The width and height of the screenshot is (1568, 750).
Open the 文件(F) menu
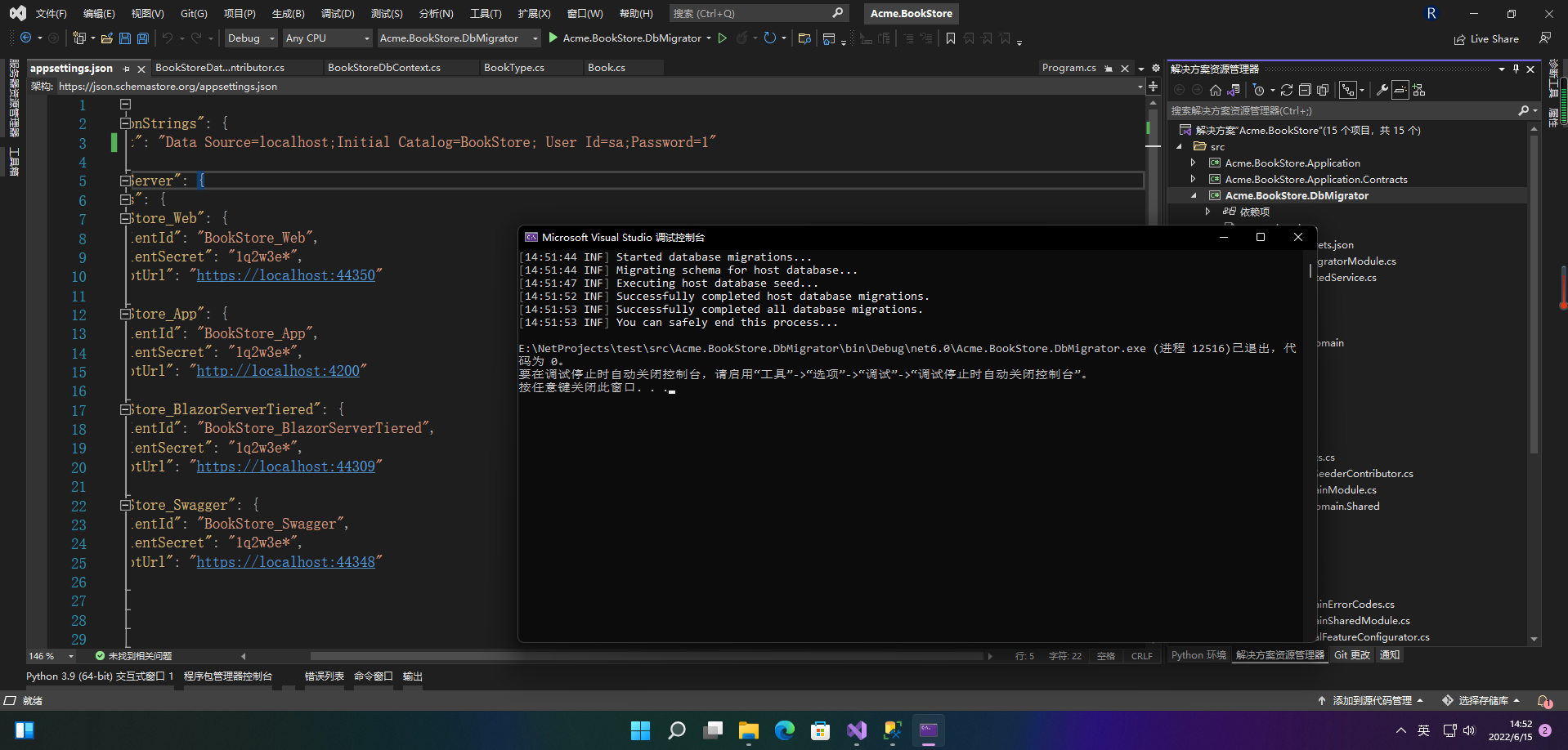(51, 14)
